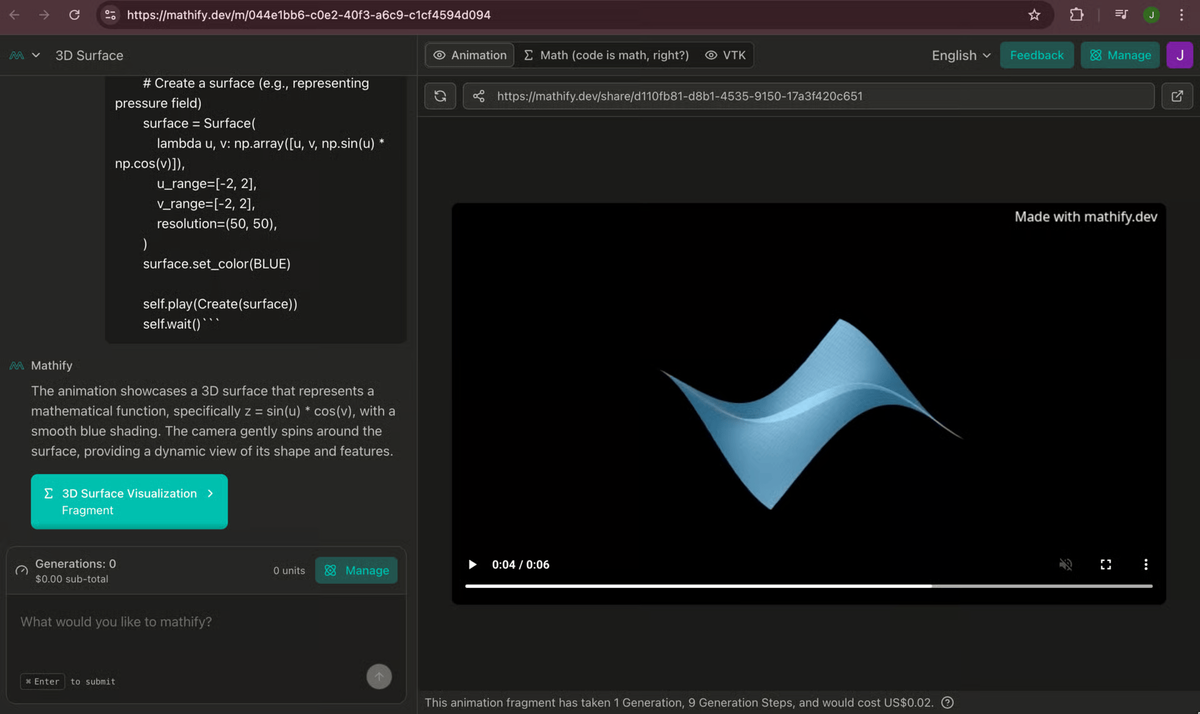Enter fullscreen on the video

tap(1106, 564)
